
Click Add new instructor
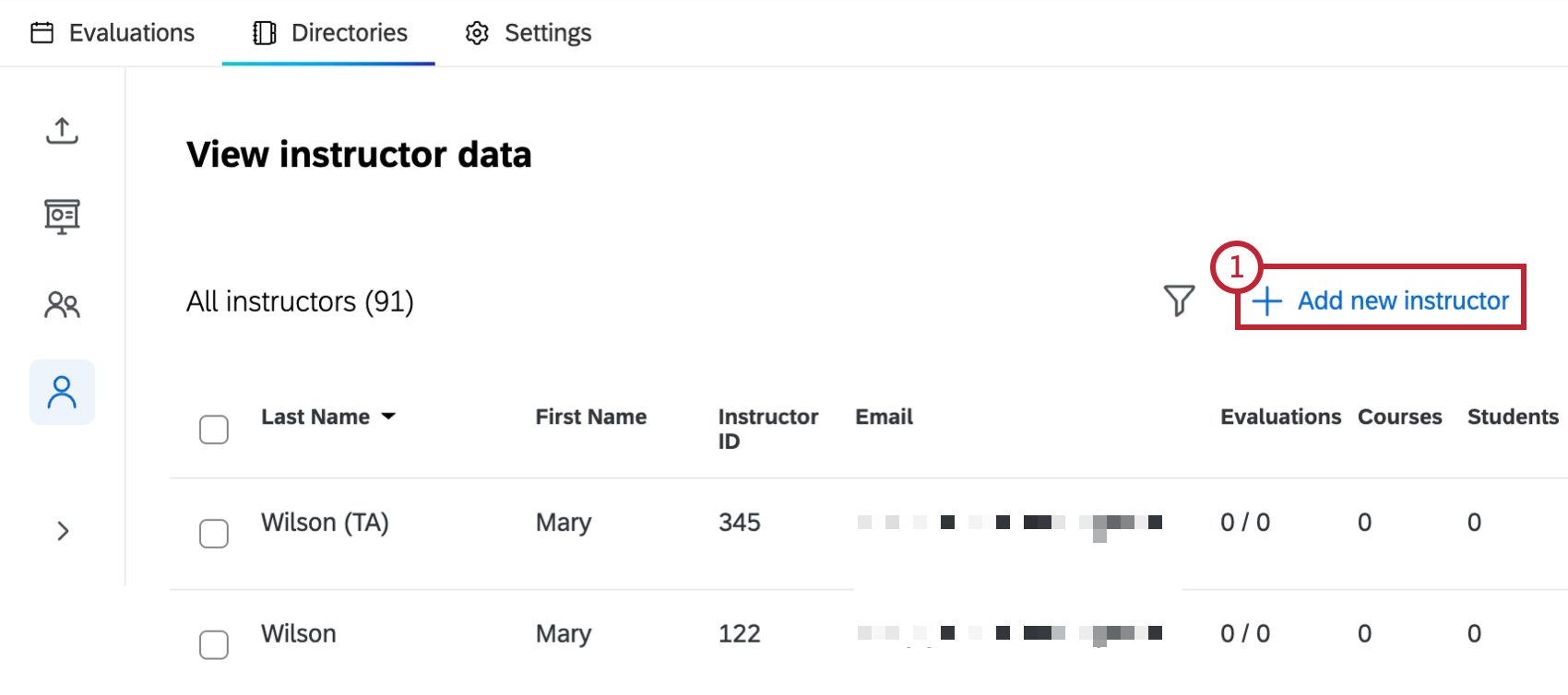1380,300
